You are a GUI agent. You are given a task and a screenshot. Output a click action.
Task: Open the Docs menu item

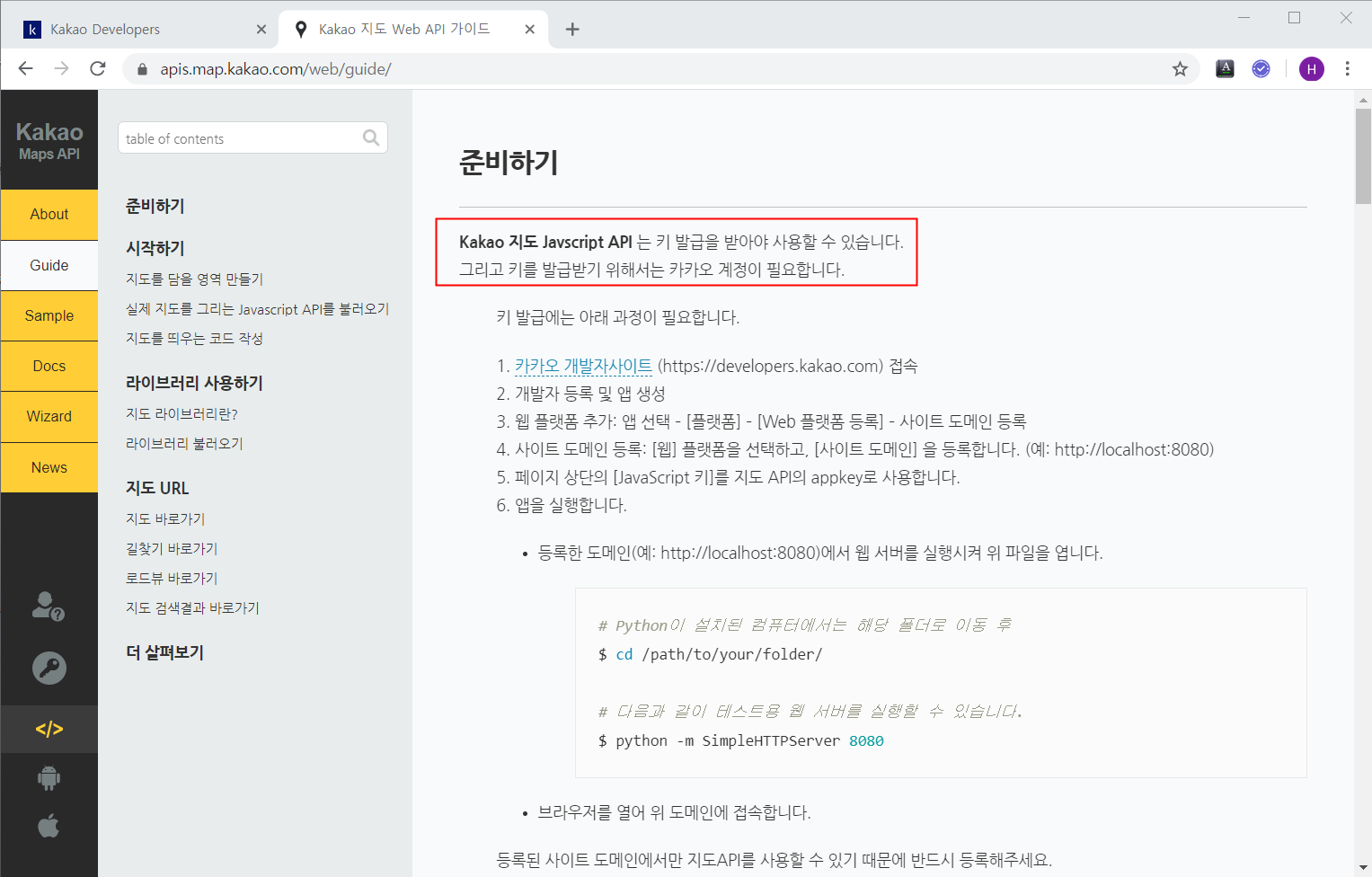coord(49,366)
